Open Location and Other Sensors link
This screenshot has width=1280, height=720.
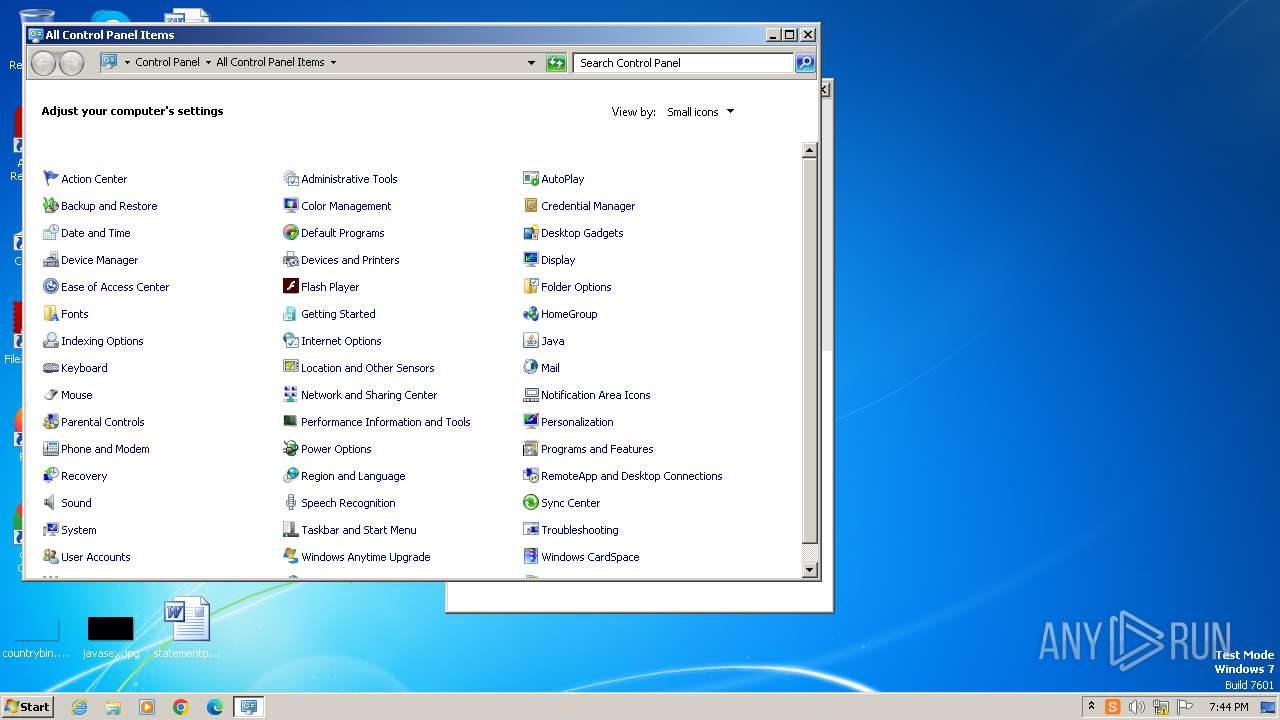coord(368,368)
